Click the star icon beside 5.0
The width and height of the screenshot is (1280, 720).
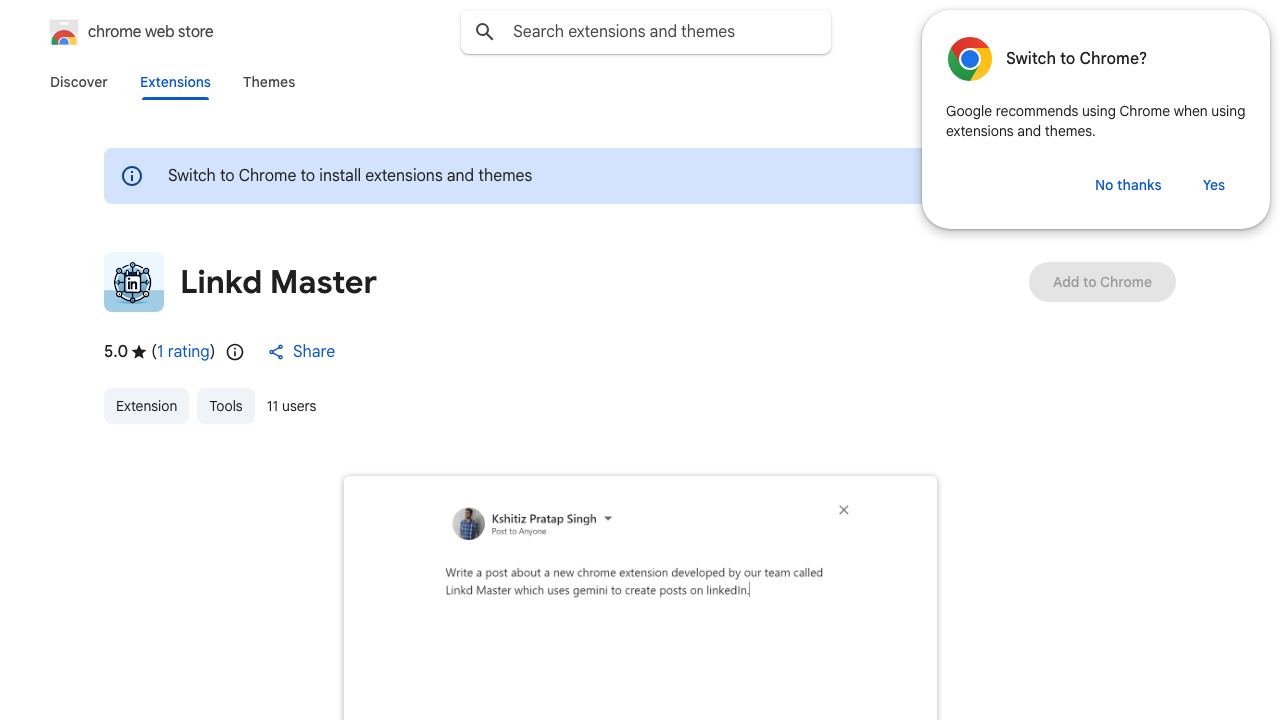139,352
